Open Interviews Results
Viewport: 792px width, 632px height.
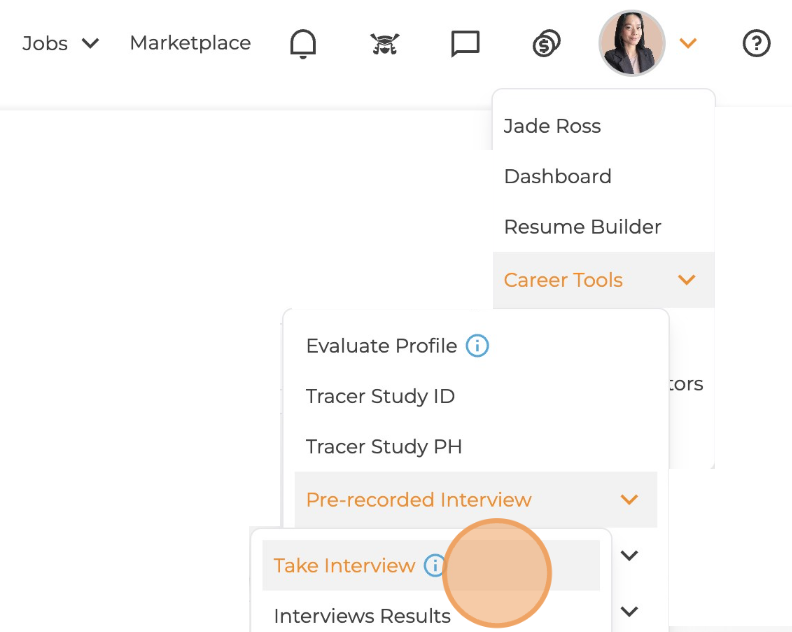click(362, 616)
